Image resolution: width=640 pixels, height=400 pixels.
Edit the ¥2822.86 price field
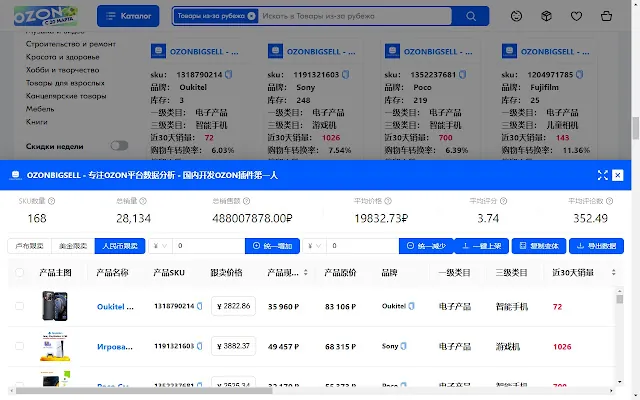[233, 306]
